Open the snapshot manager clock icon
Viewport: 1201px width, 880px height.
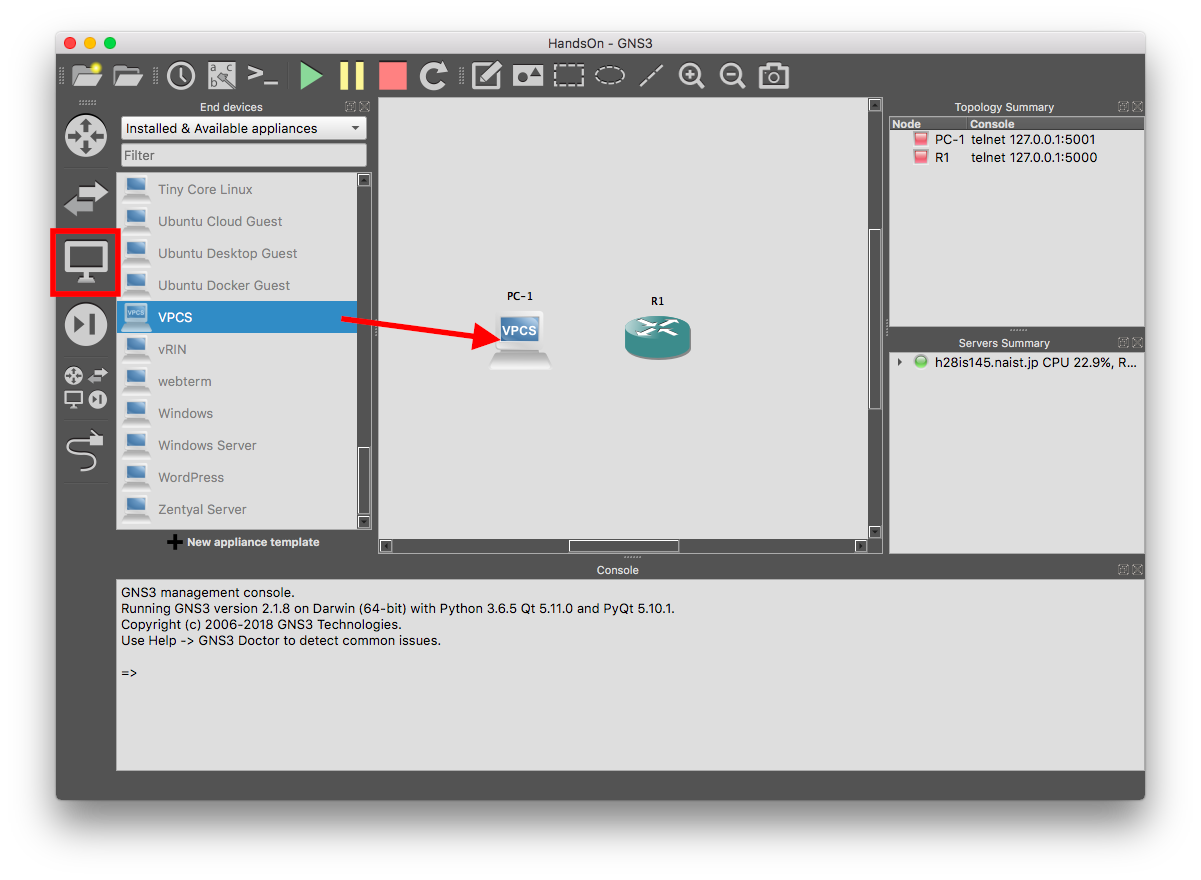(181, 76)
